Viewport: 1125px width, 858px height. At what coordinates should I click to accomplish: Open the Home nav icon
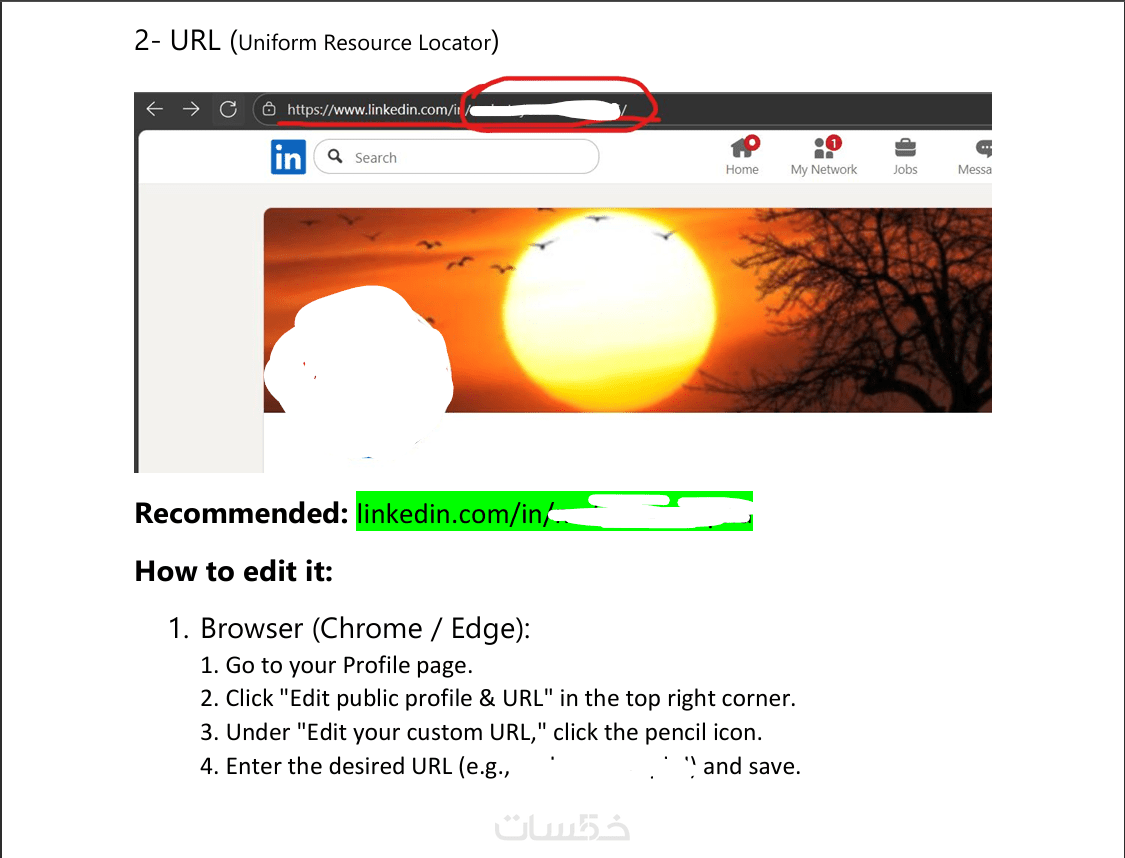click(x=743, y=147)
